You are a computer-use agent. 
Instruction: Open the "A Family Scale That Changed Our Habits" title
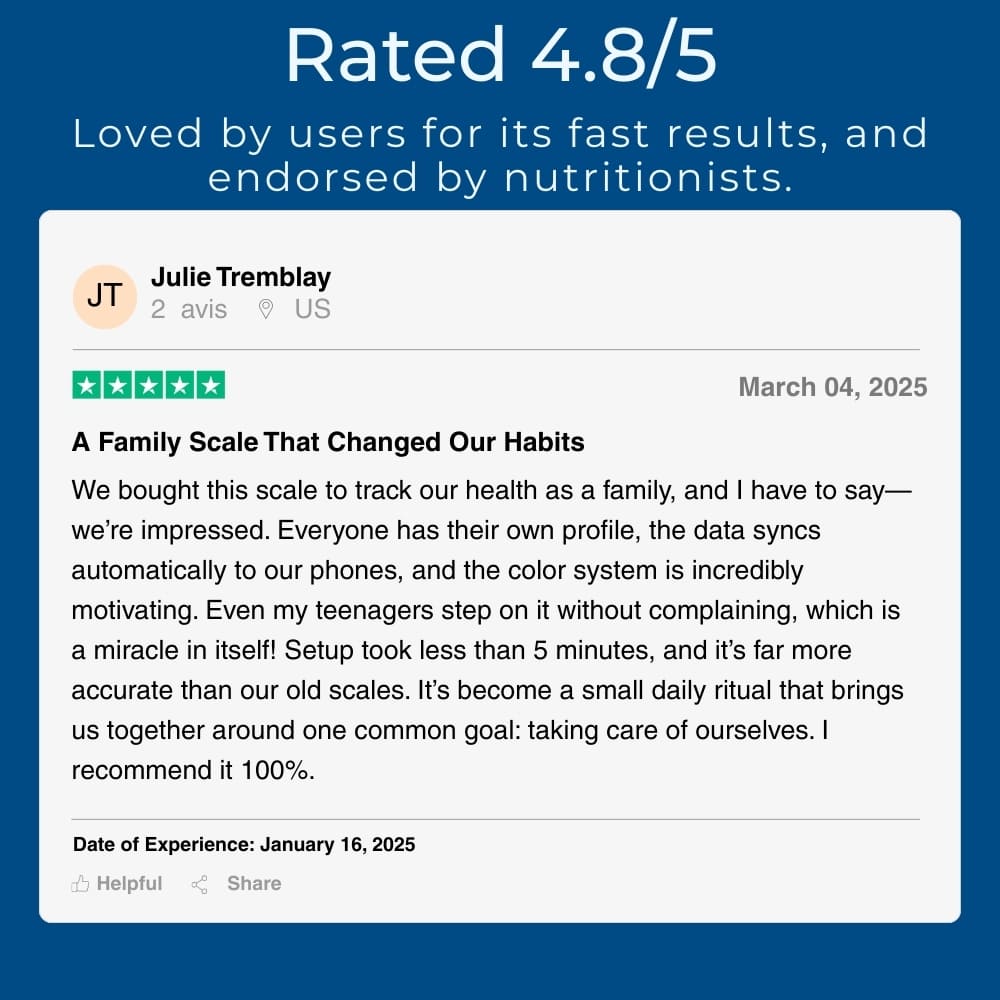(328, 442)
